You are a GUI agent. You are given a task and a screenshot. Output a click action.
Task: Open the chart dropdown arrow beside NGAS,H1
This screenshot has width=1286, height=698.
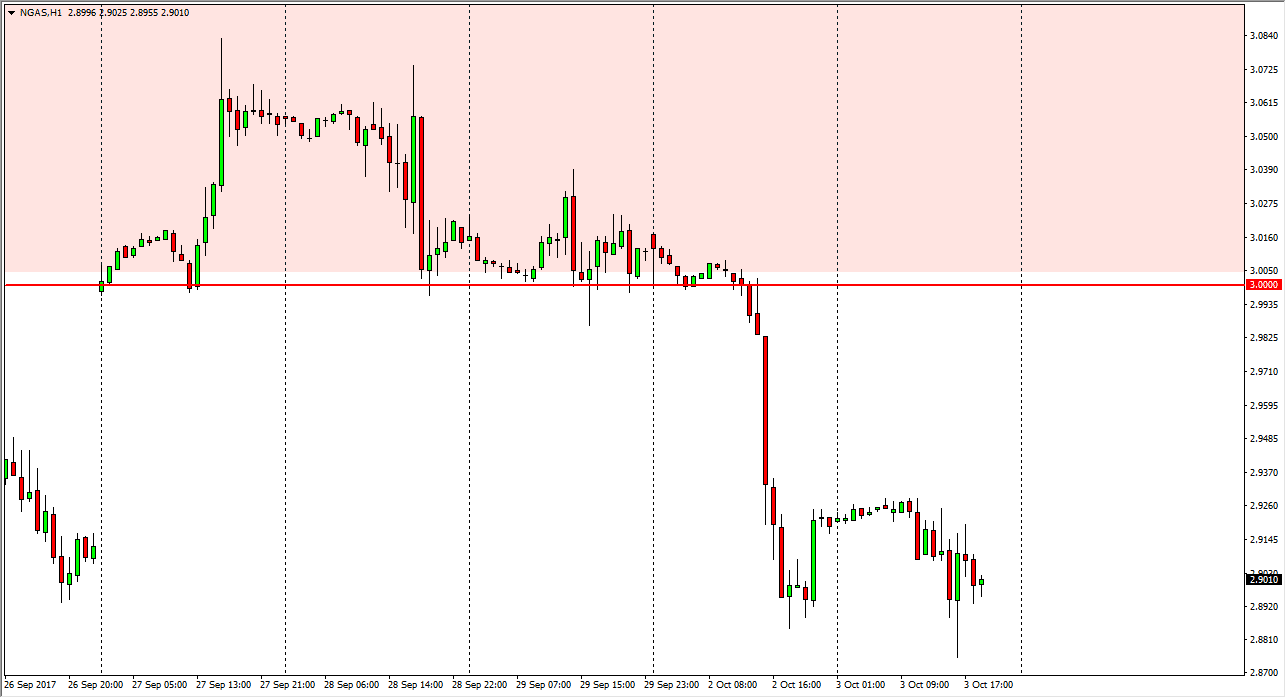(x=11, y=13)
